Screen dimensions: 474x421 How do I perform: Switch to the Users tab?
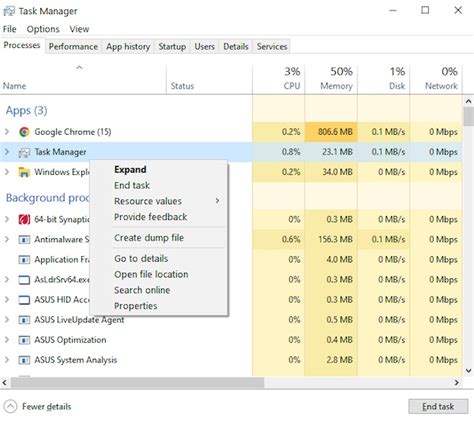click(204, 46)
